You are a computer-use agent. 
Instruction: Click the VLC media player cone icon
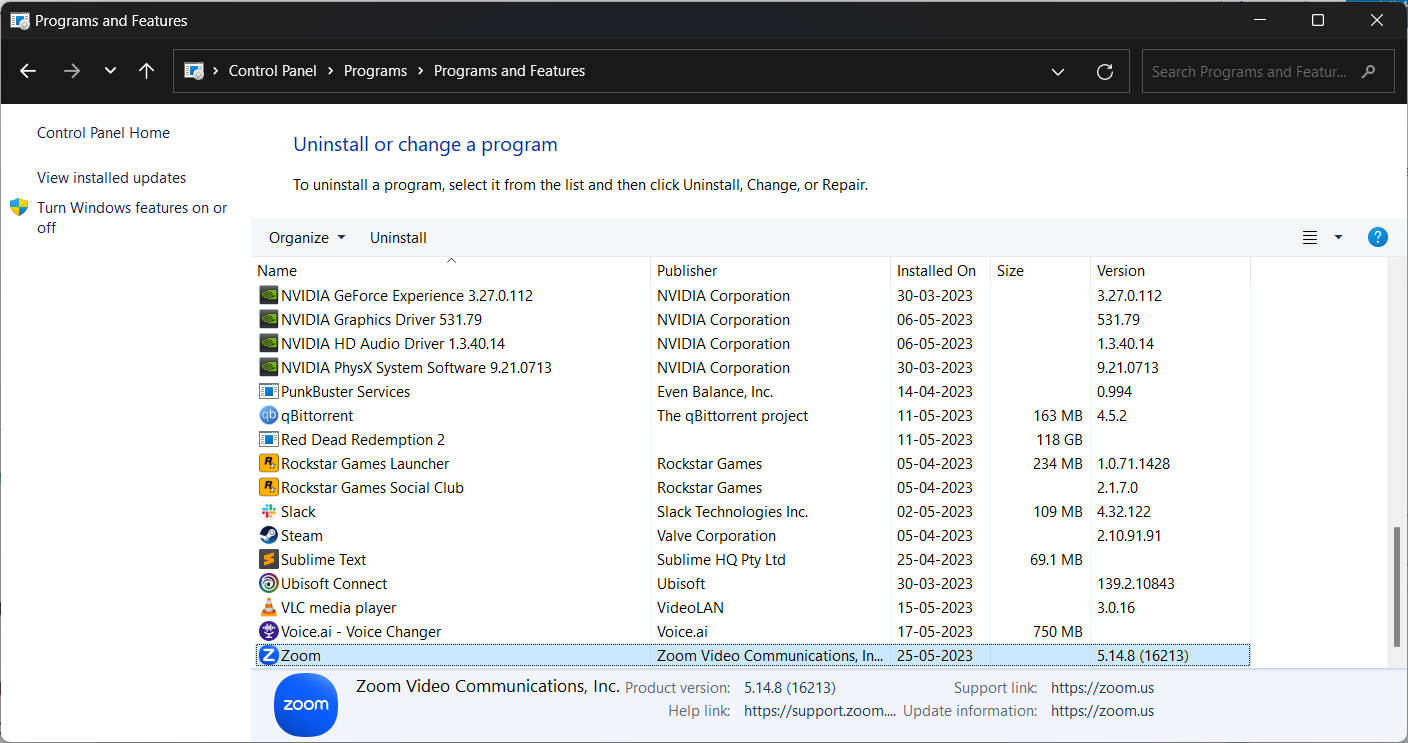(268, 608)
